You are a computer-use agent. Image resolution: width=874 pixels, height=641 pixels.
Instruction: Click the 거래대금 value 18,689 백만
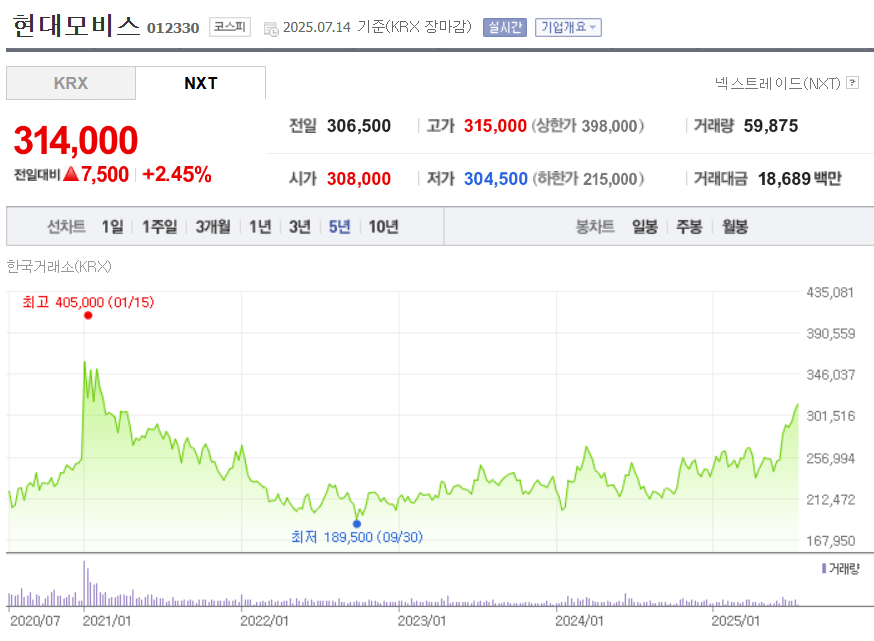(799, 179)
